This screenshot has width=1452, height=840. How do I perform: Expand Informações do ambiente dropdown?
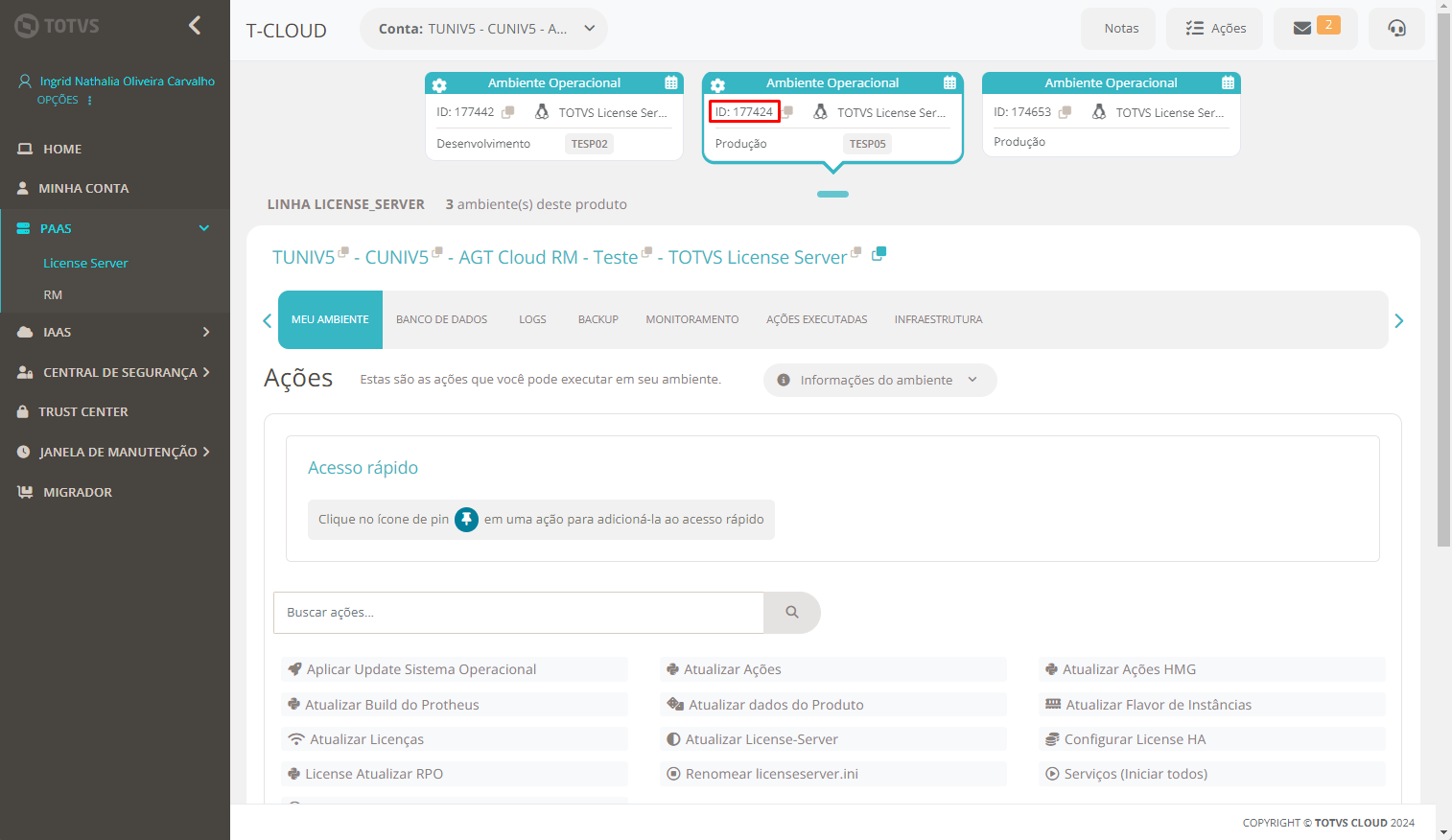point(879,380)
